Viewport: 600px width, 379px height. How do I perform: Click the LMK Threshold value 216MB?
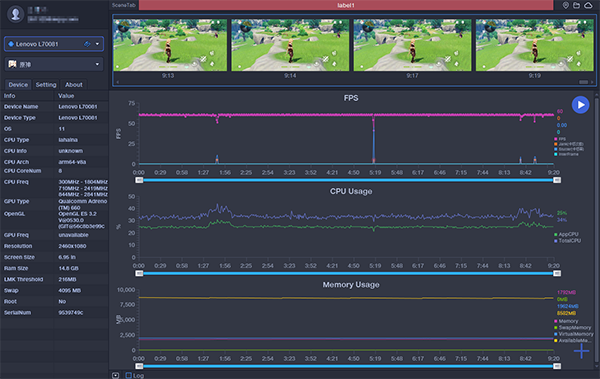[67, 279]
